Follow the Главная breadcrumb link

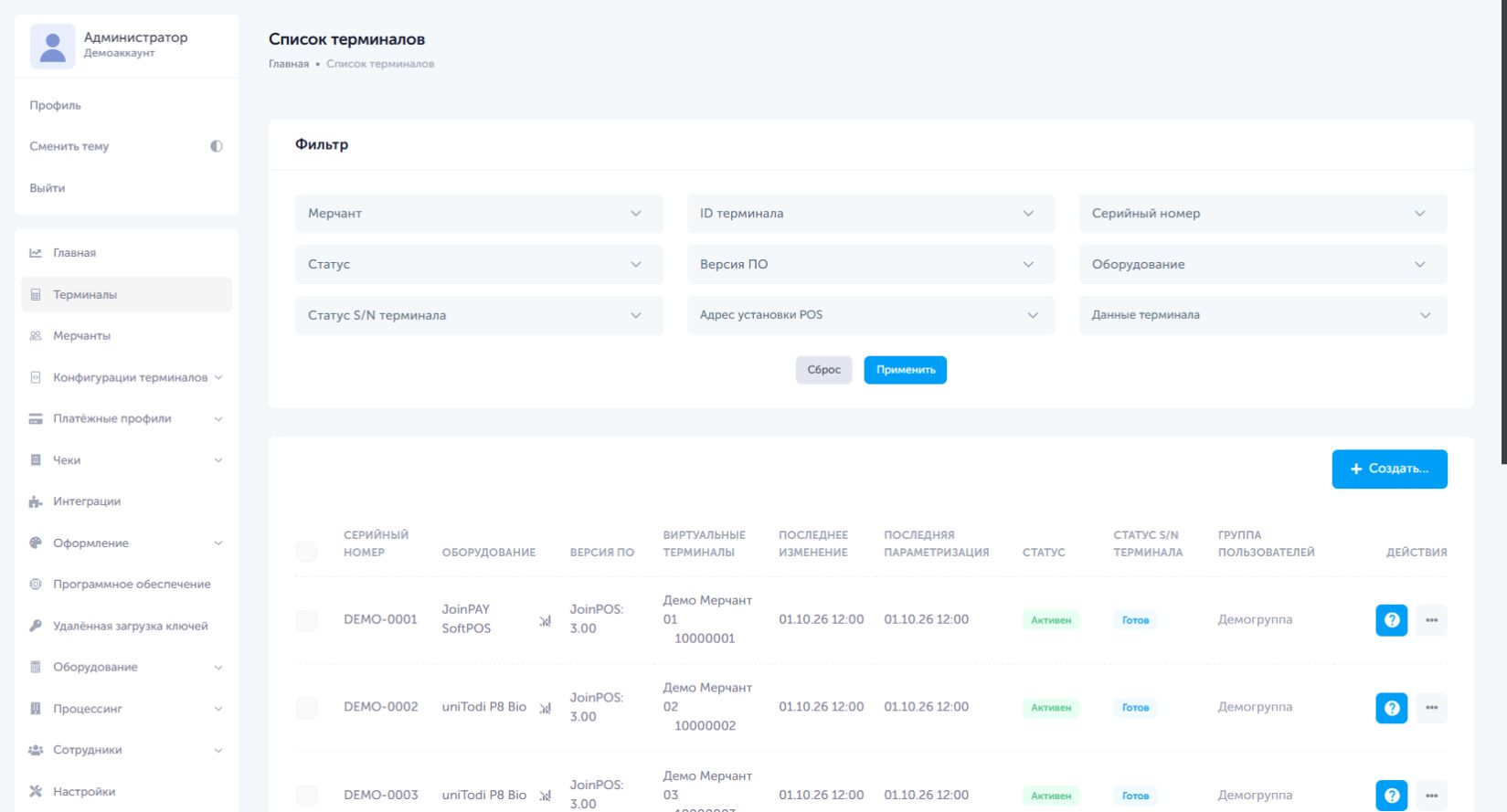click(x=289, y=64)
